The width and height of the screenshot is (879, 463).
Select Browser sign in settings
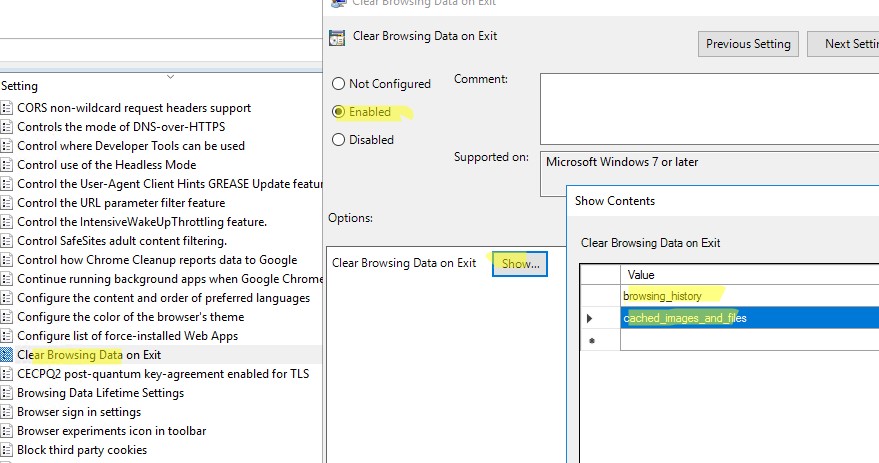(x=79, y=412)
